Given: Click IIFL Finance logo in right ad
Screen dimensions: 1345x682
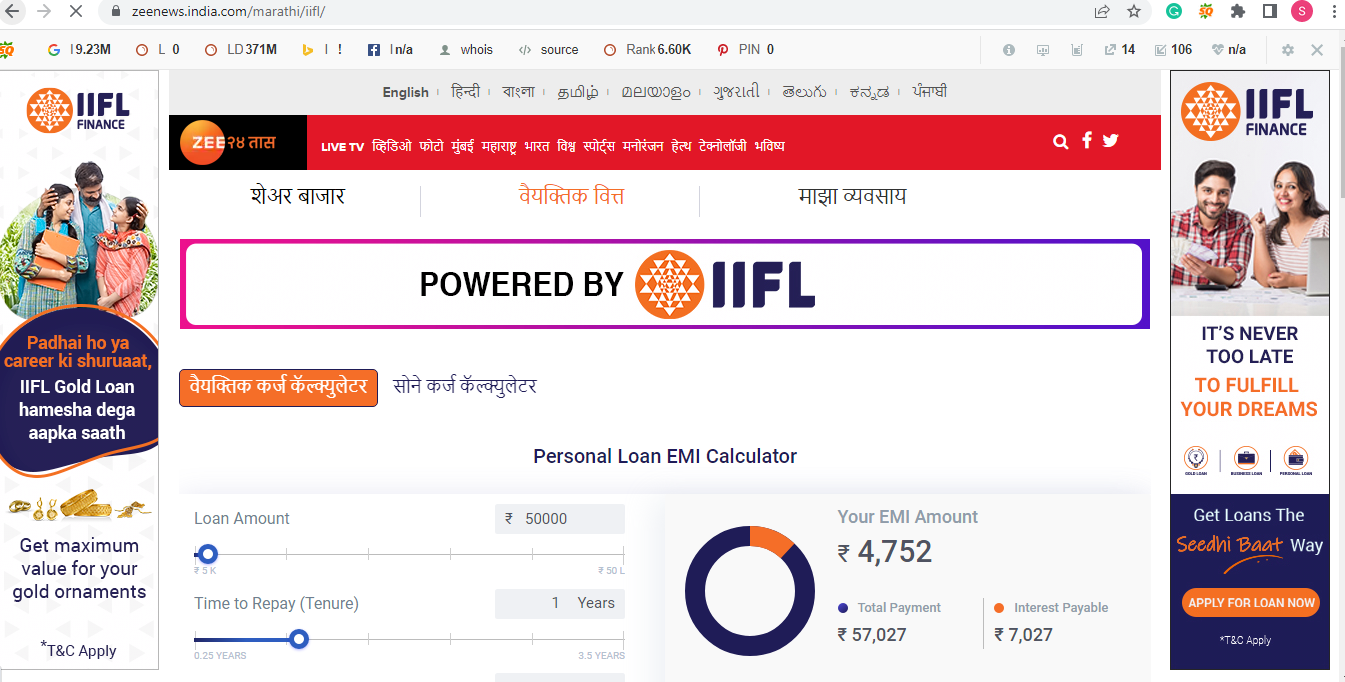Looking at the screenshot, I should (1249, 110).
